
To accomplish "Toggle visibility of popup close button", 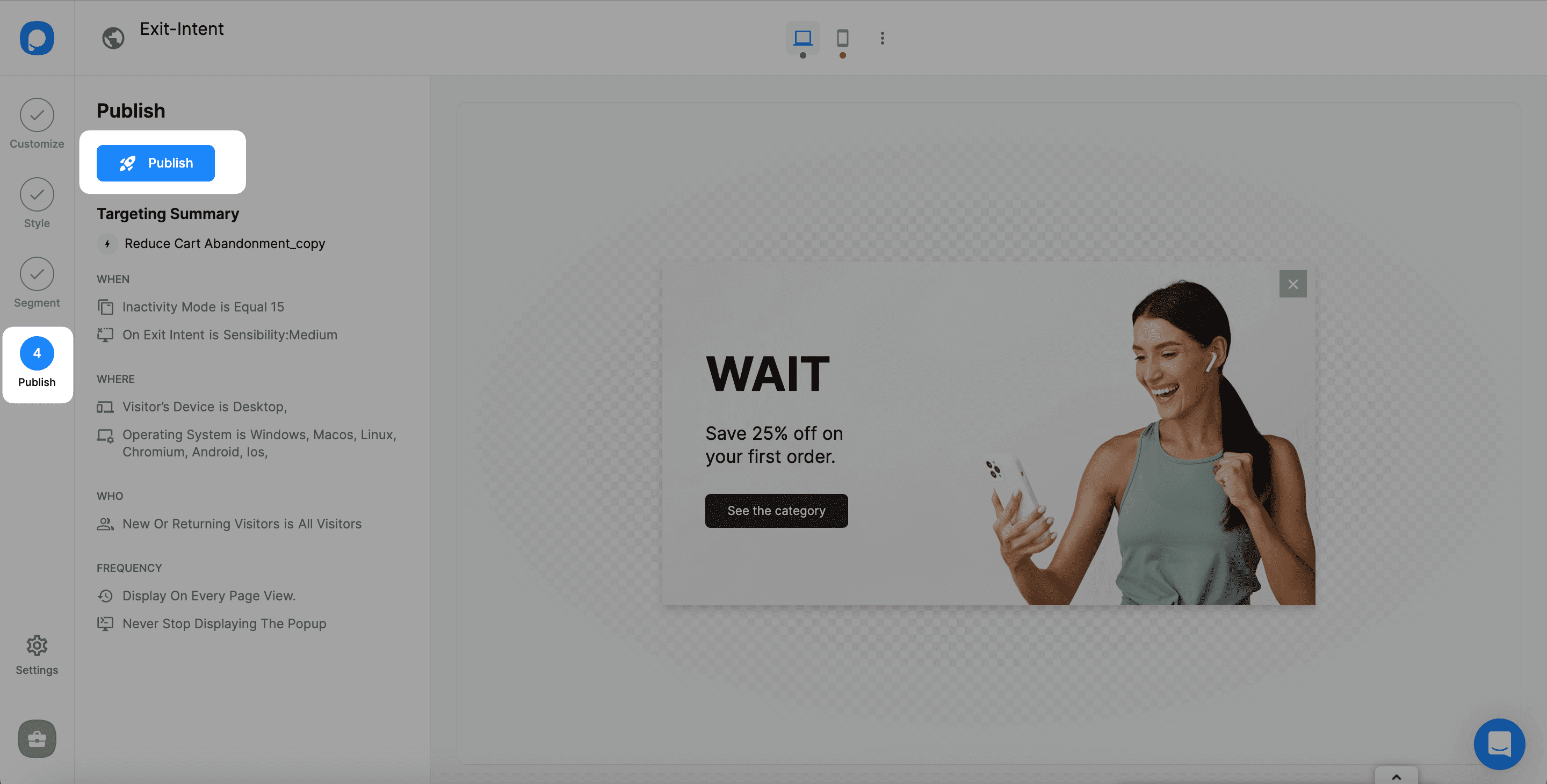I will 1293,283.
